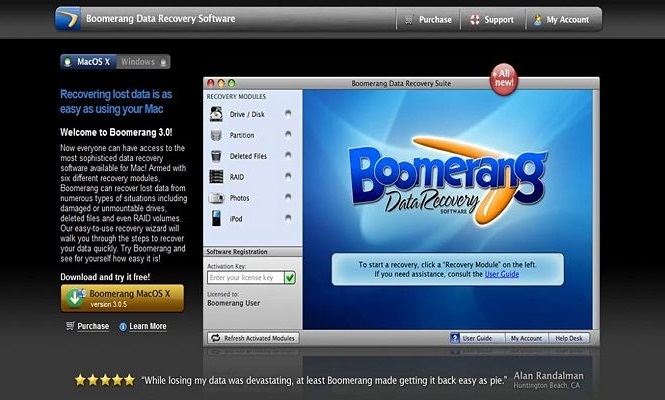Click the Alan Randalman testimonial name
665x400 pixels.
548,375
